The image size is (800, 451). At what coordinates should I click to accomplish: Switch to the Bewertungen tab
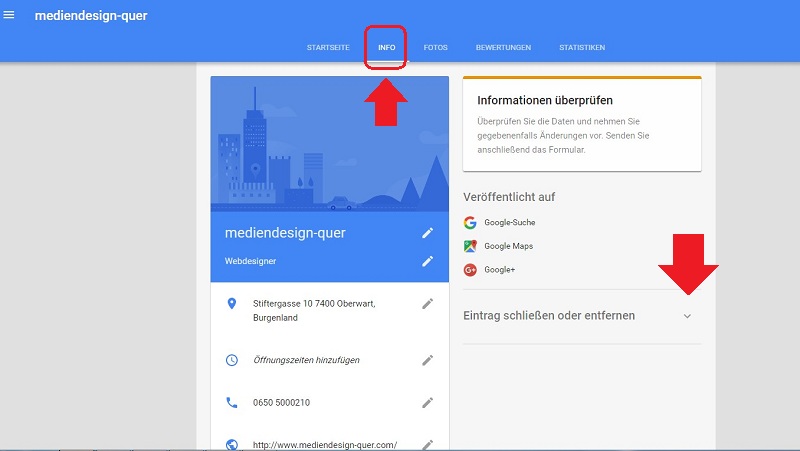pyautogui.click(x=503, y=47)
